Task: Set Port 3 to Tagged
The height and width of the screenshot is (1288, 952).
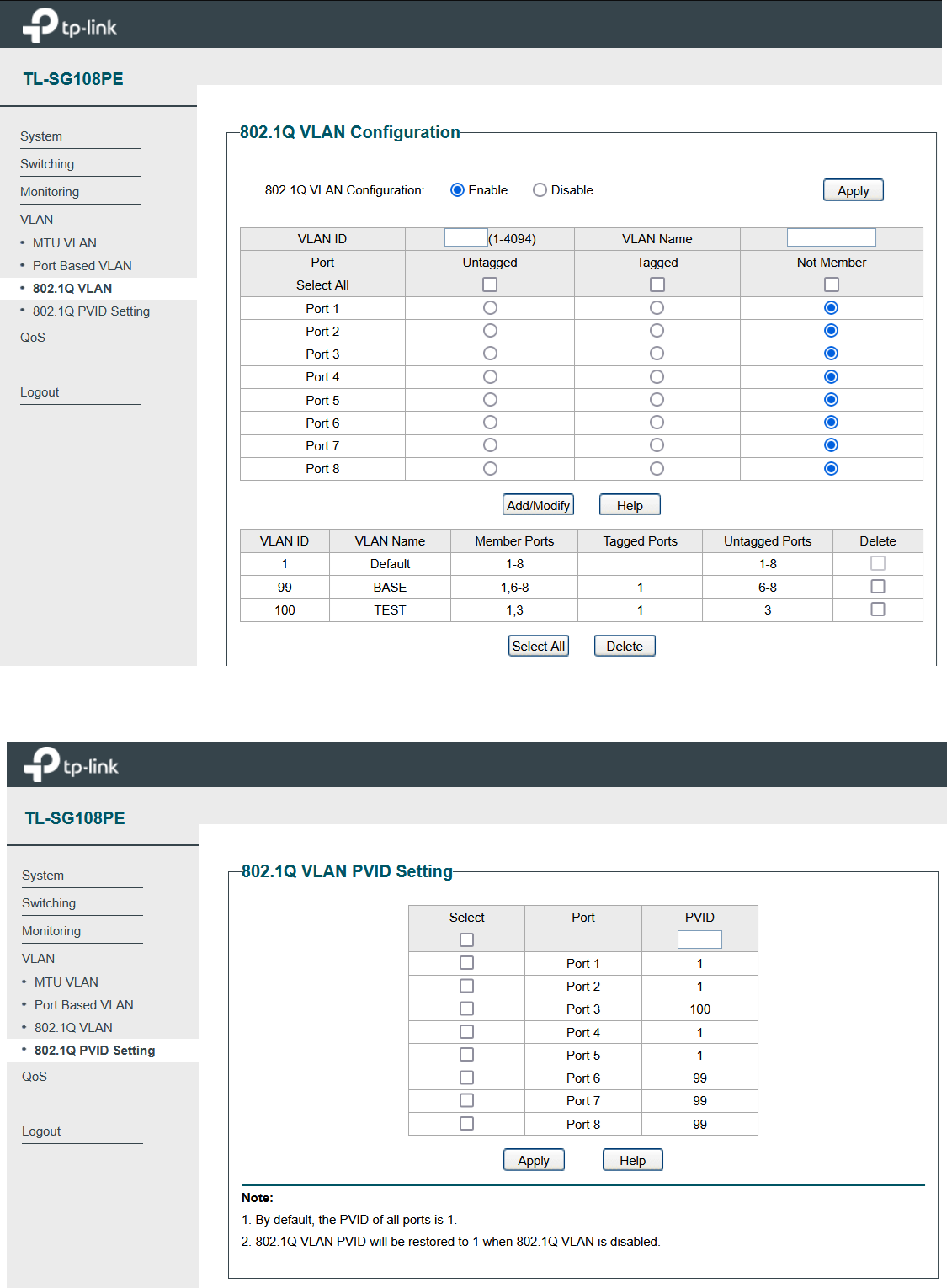Action: pyautogui.click(x=657, y=354)
